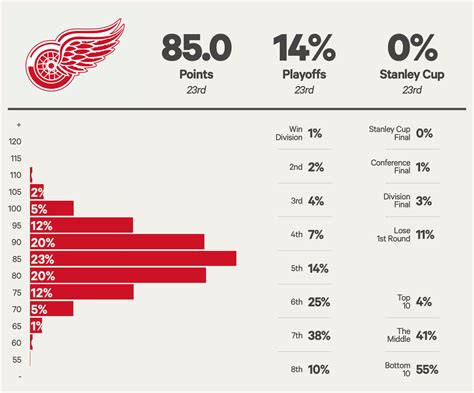This screenshot has width=474, height=393.
Task: Select the Lose 1st Round 11% row
Action: 412,234
